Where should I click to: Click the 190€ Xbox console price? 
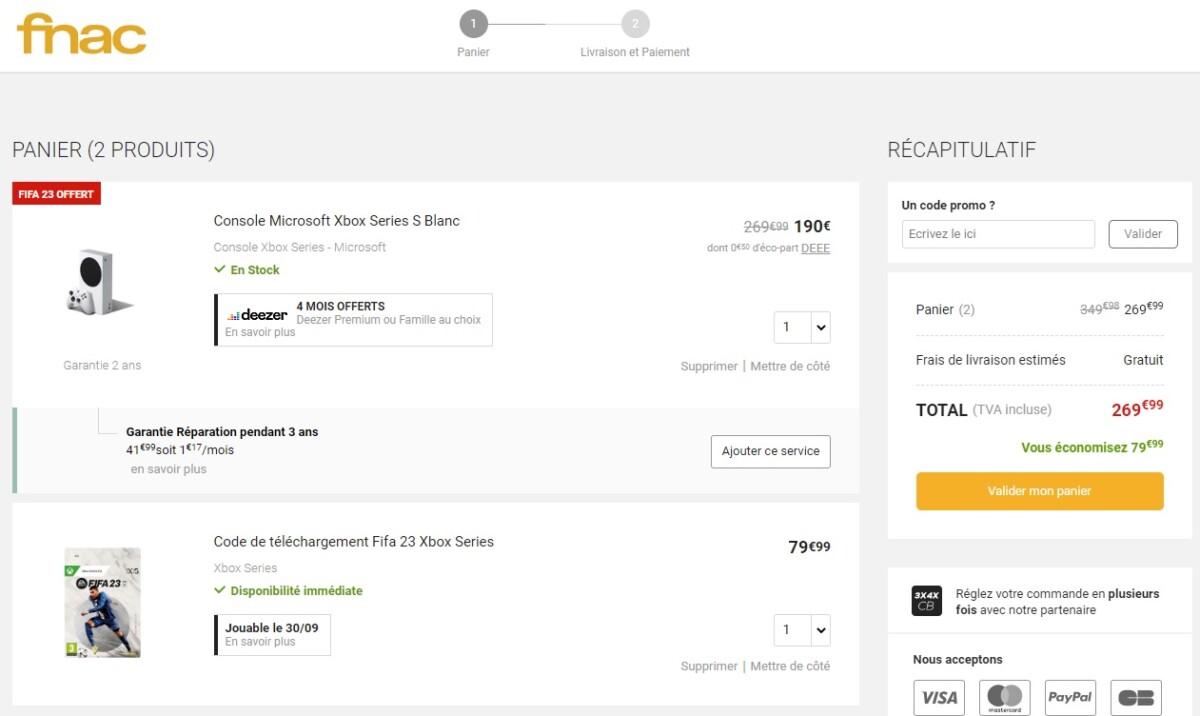812,226
